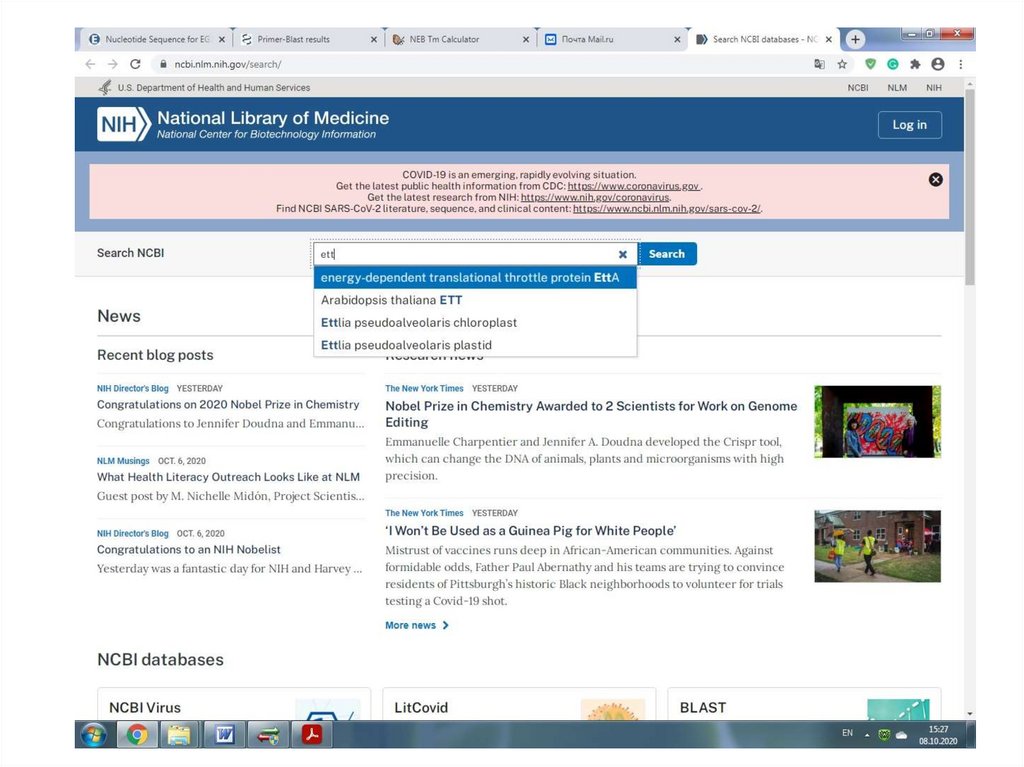Switch to Primer-Blast results tab

tap(309, 39)
